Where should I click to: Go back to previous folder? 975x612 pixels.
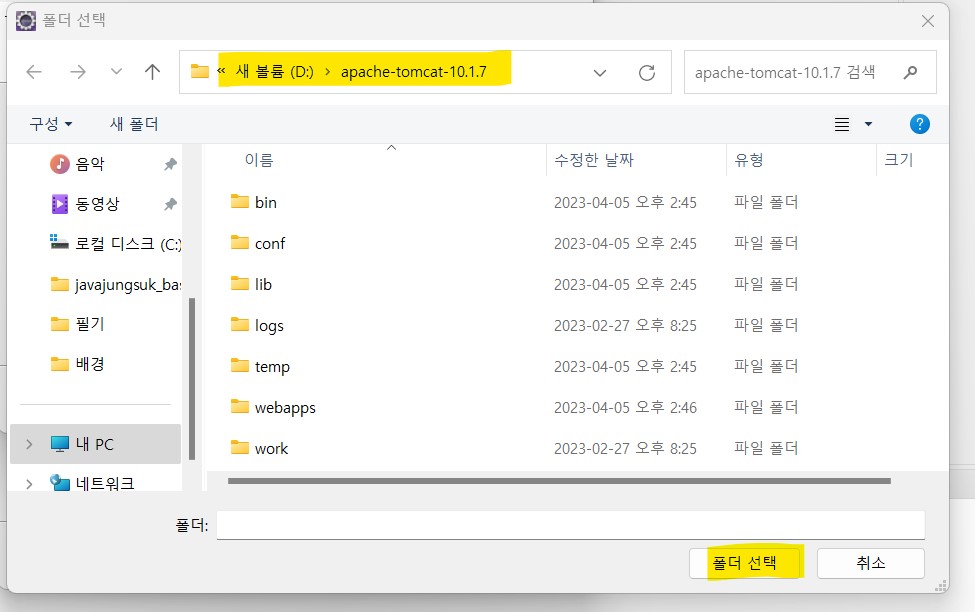[34, 72]
